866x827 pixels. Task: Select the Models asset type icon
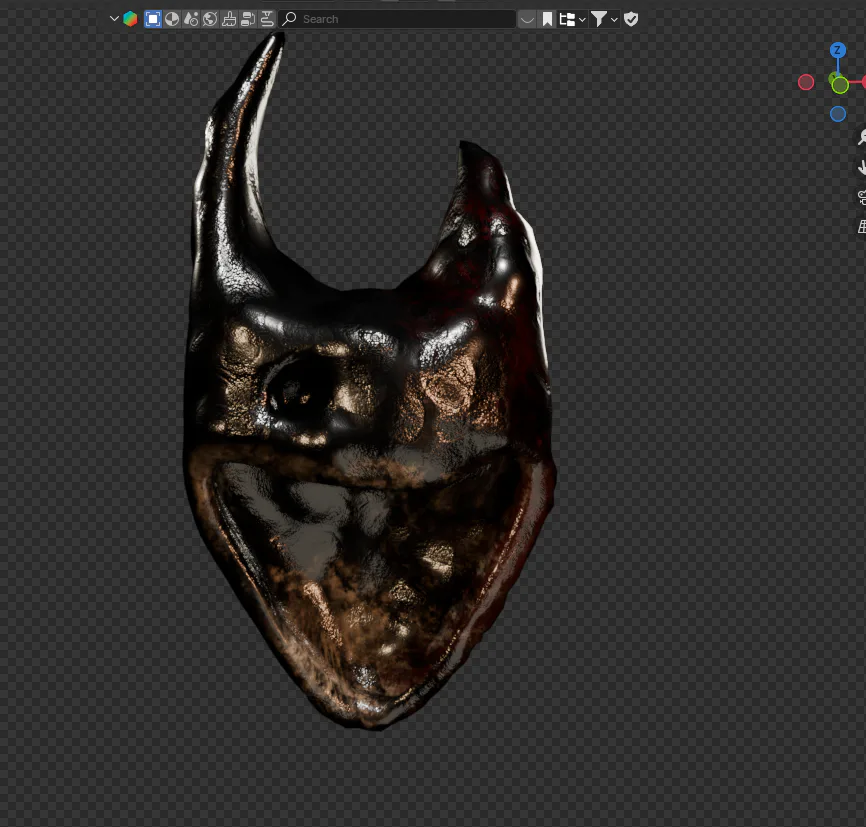[x=153, y=19]
